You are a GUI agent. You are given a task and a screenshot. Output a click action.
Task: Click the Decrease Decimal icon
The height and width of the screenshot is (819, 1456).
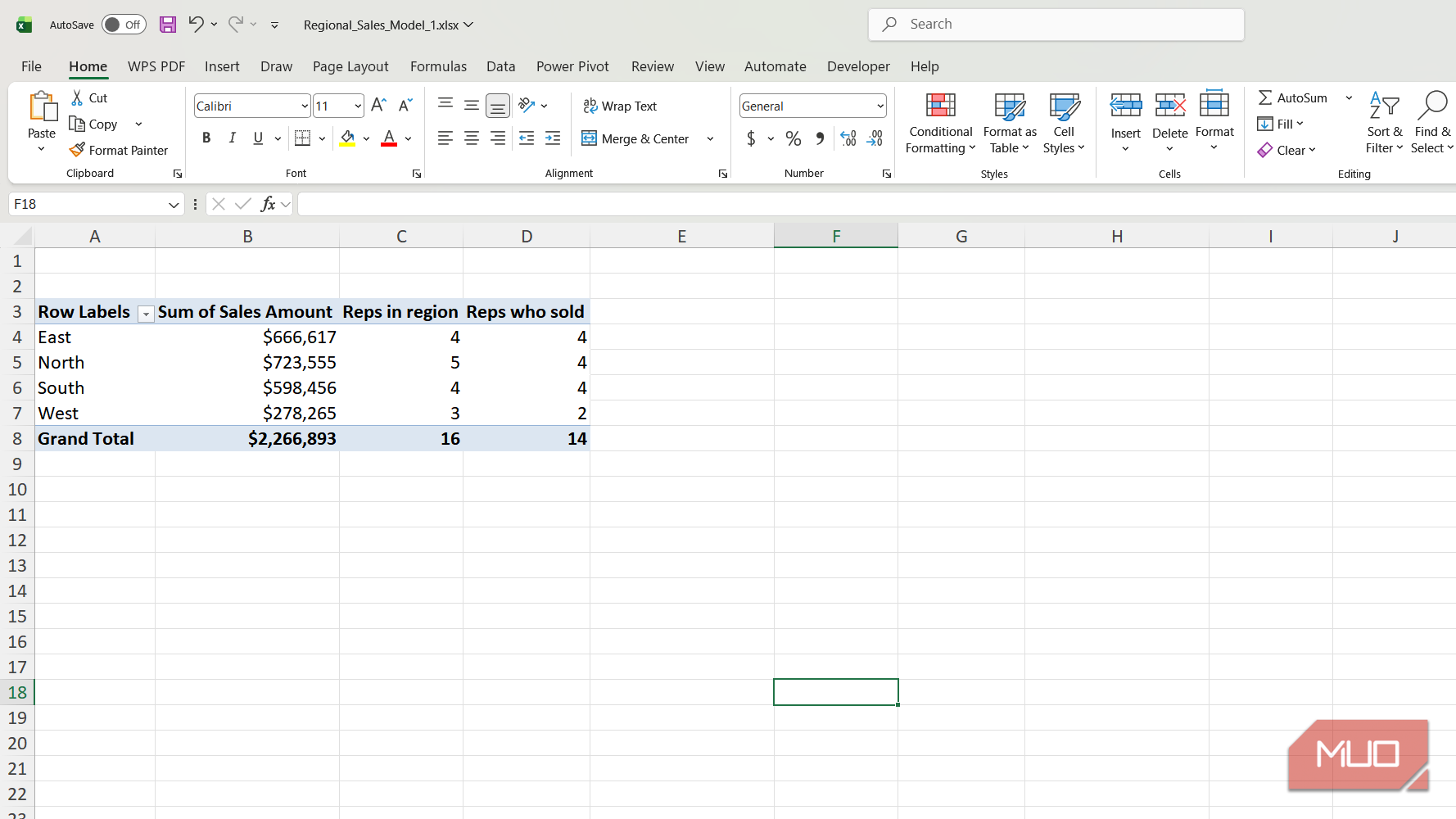(x=875, y=138)
